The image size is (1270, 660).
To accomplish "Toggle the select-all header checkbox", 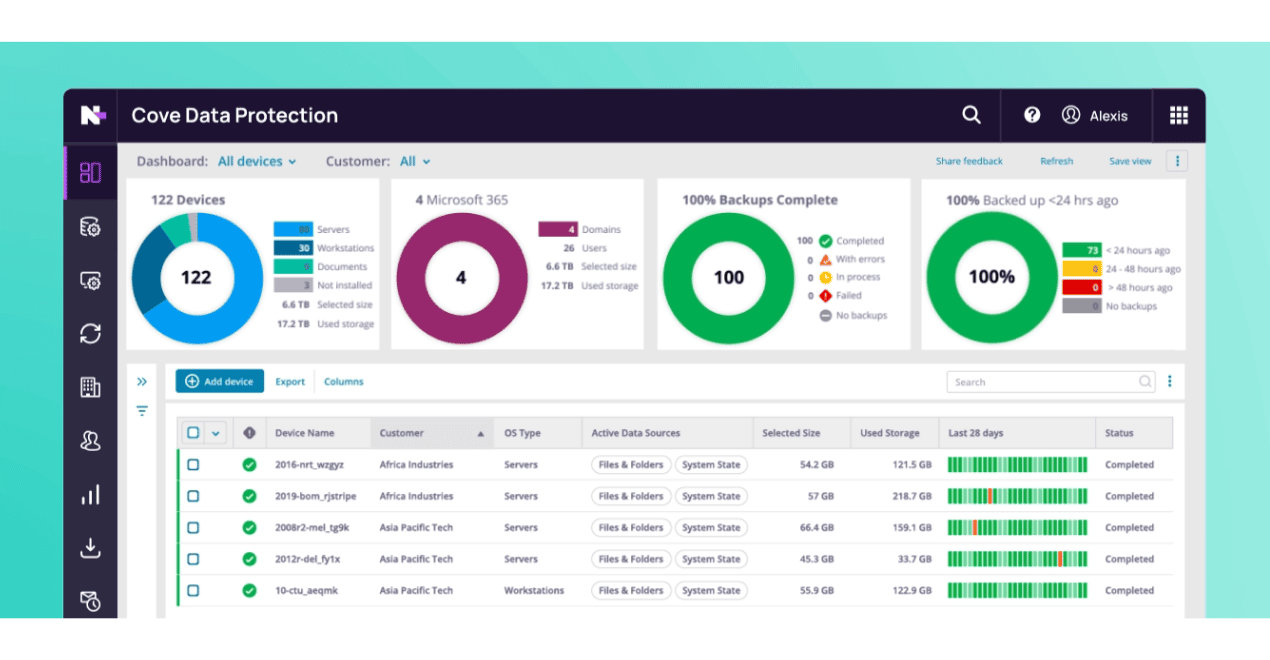I will tap(193, 433).
